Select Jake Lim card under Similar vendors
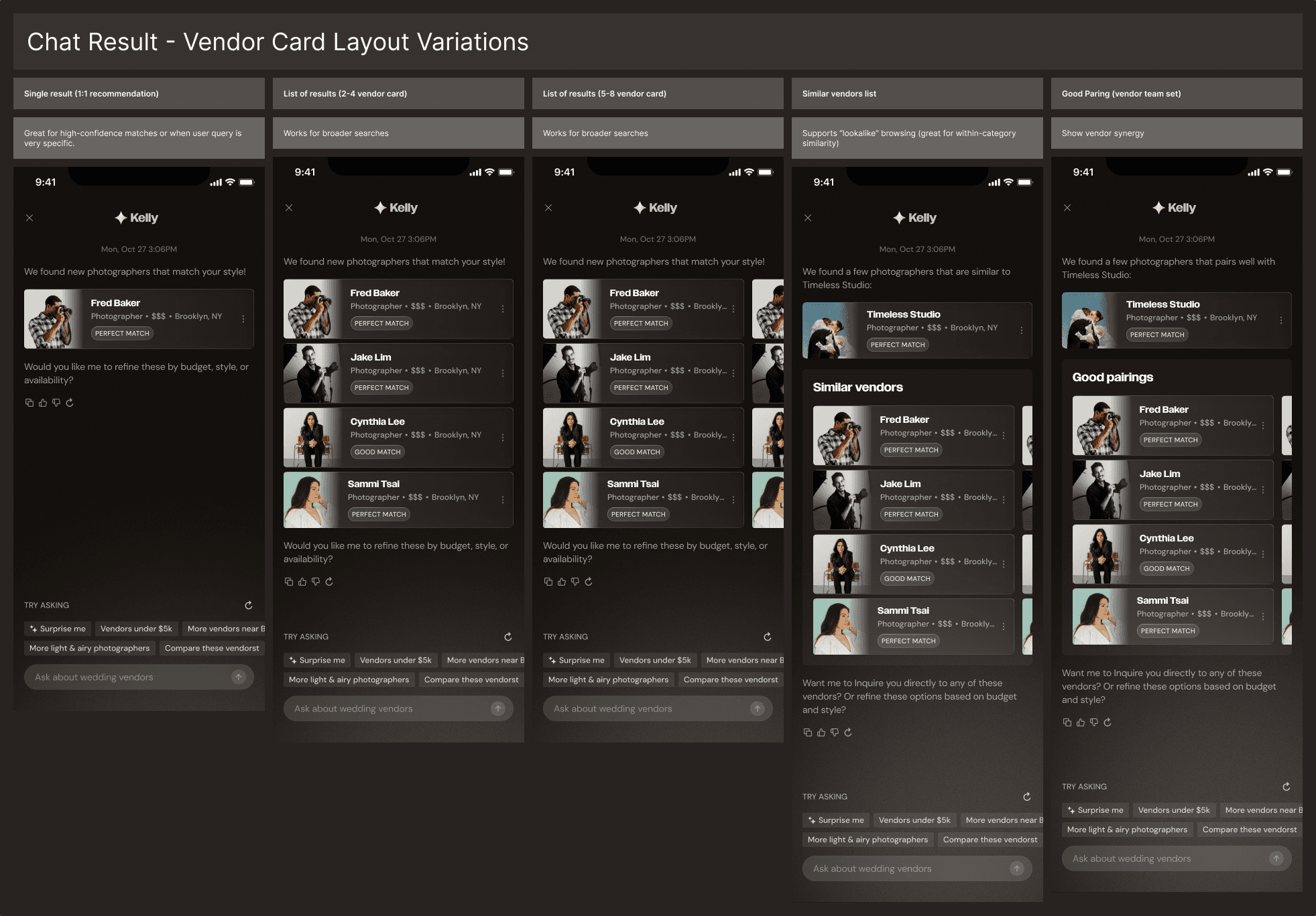Screen dimensions: 1316x916 tap(912, 500)
